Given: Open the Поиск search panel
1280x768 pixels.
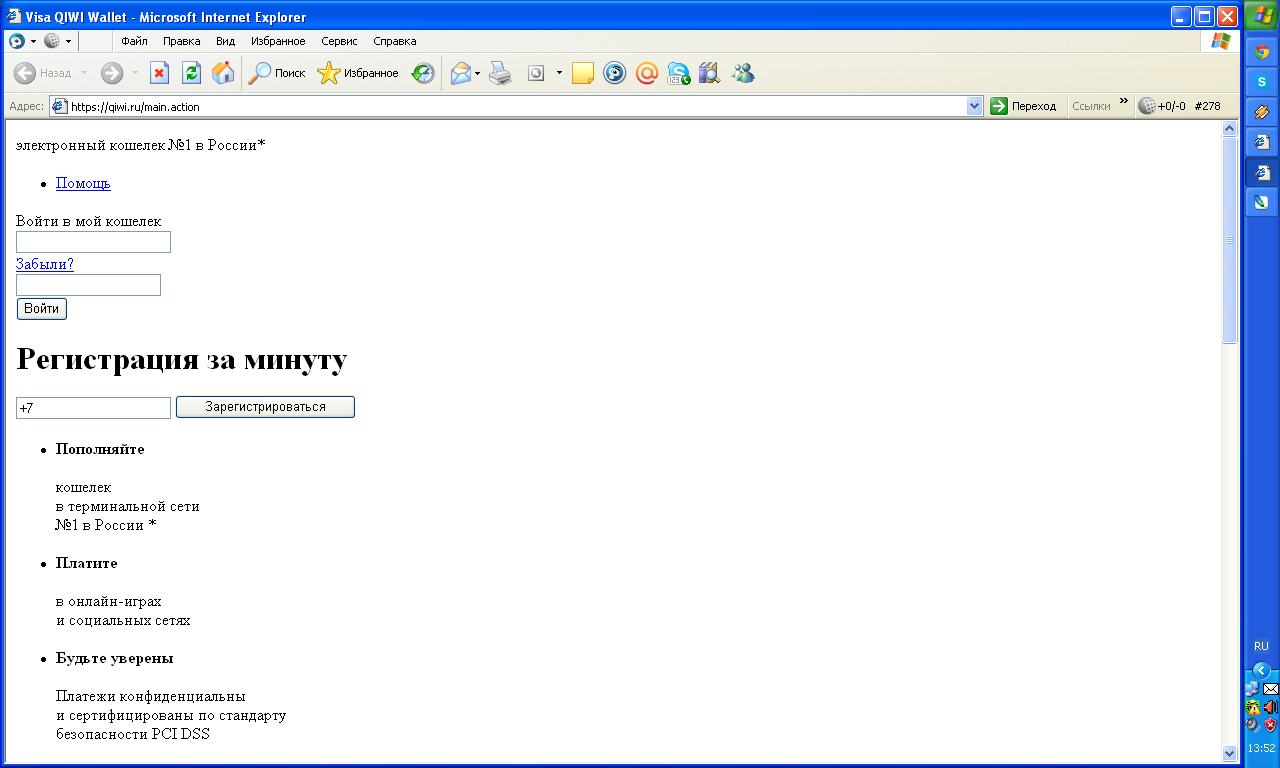Looking at the screenshot, I should click(277, 73).
